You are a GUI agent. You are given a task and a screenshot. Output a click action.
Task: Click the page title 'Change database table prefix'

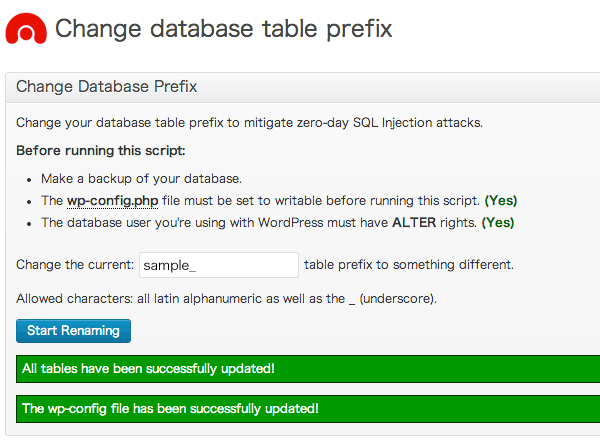(224, 29)
